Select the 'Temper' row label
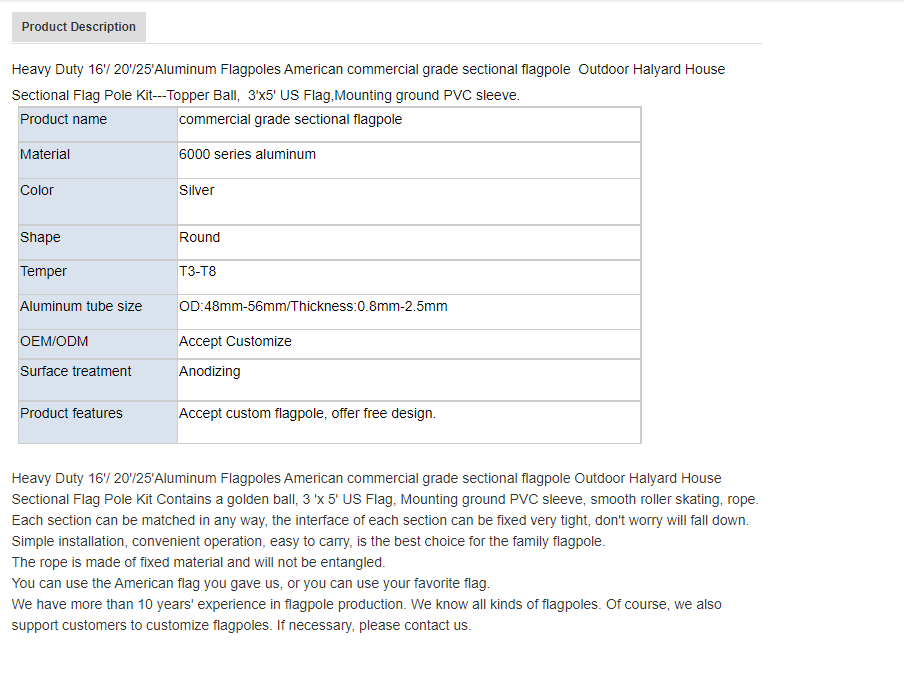The image size is (904, 676). (x=98, y=277)
